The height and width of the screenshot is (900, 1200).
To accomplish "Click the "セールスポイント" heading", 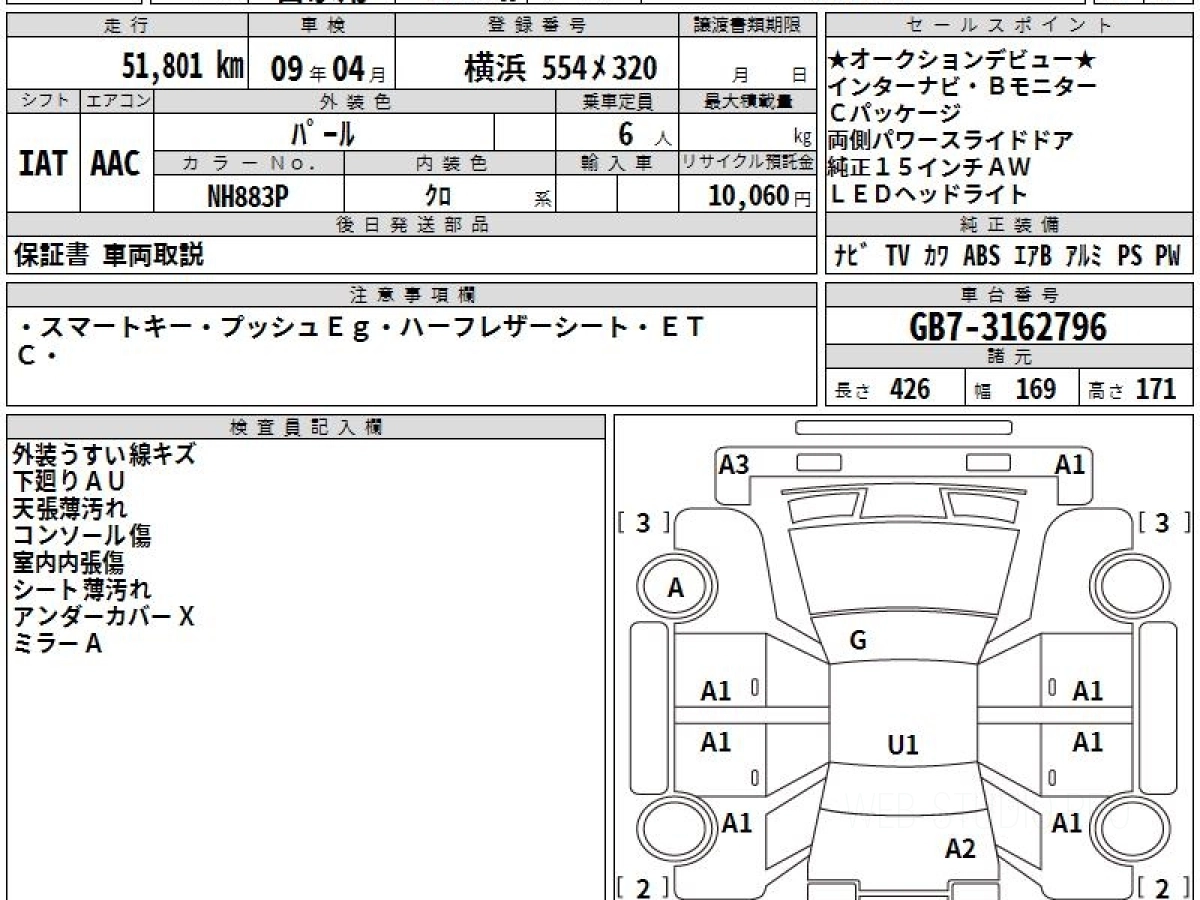I will [x=1010, y=26].
